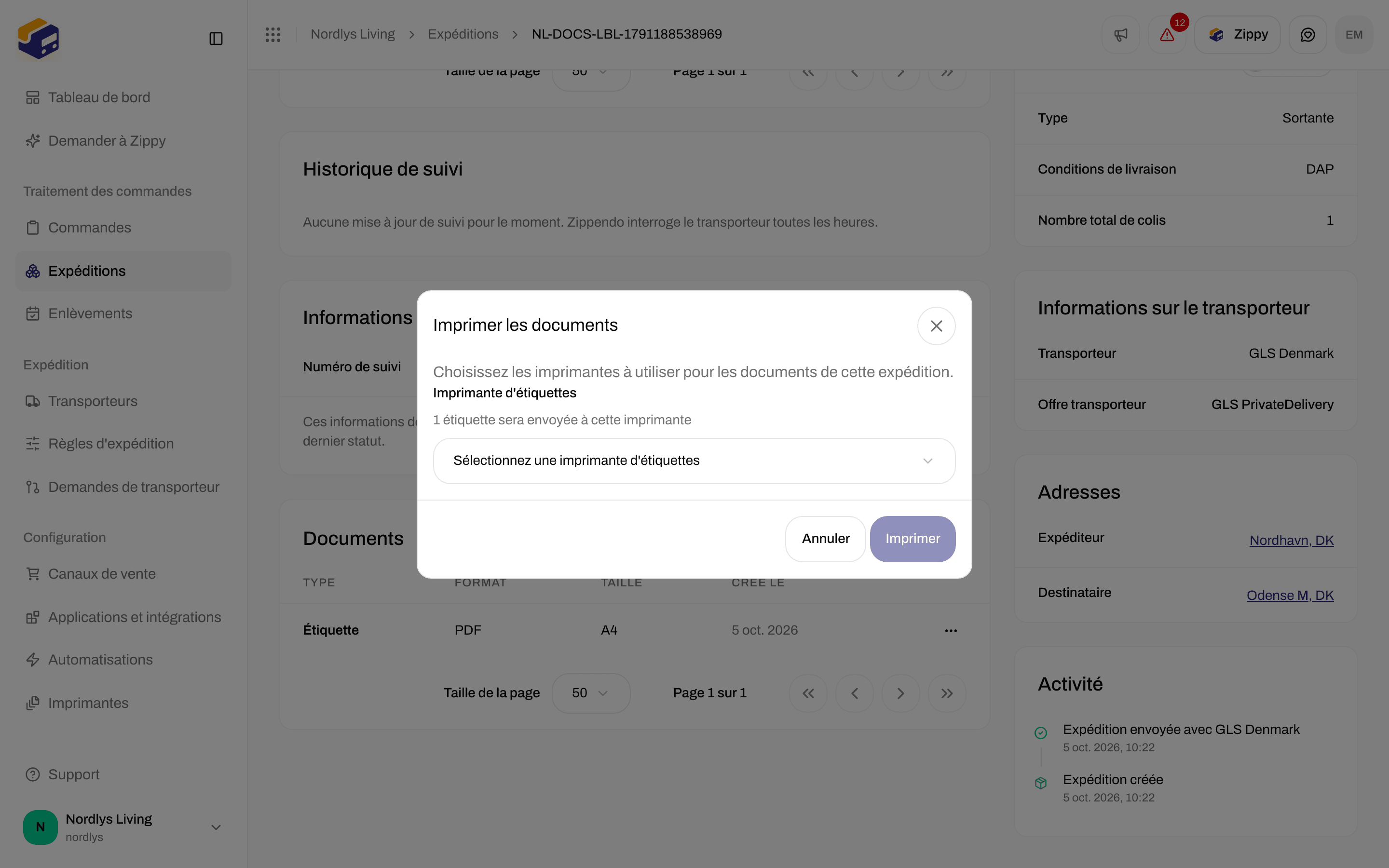This screenshot has width=1389, height=868.
Task: Open Enlèvements in the sidebar
Action: (123, 313)
